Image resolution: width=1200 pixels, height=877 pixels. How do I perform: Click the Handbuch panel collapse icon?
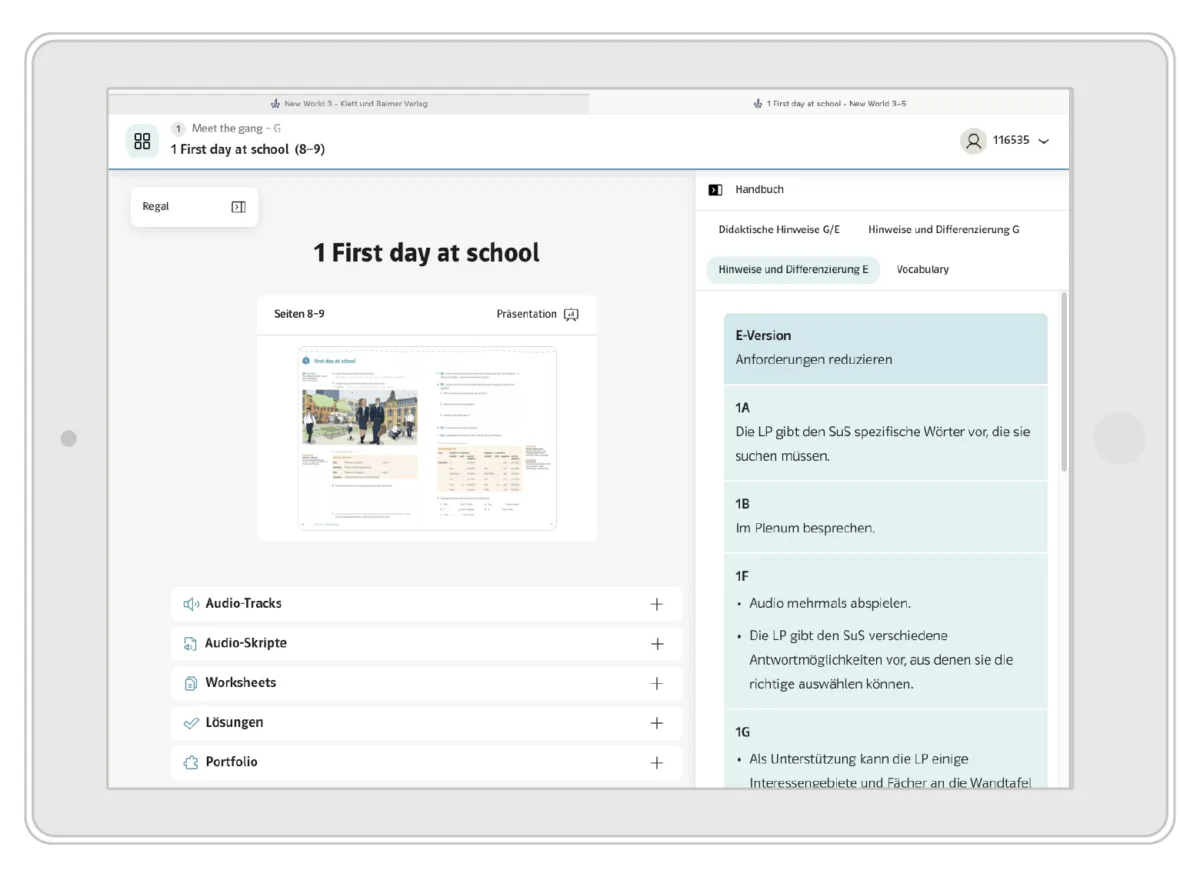click(715, 190)
